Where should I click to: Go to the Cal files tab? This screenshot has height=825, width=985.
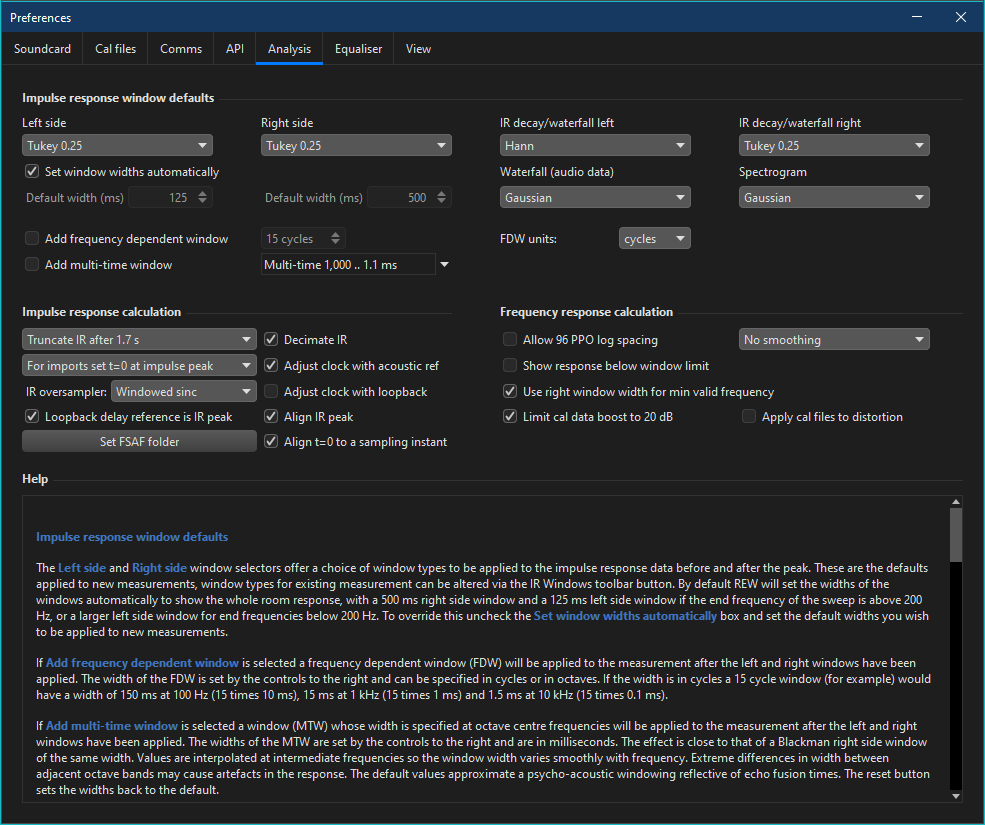tap(116, 49)
